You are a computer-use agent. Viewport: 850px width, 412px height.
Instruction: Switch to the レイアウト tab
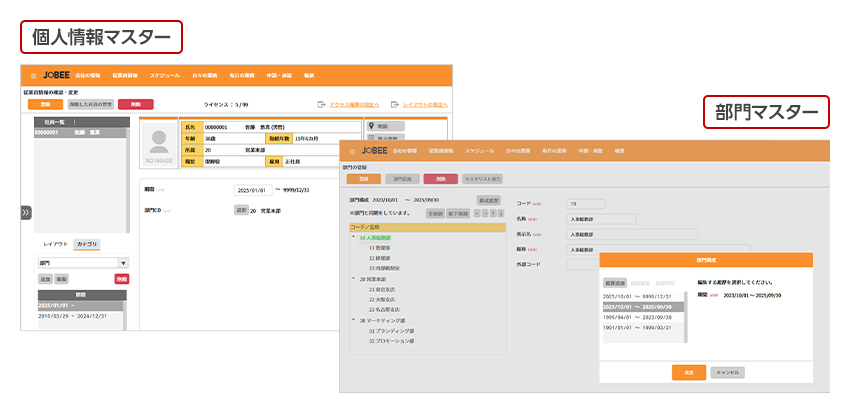(55, 244)
